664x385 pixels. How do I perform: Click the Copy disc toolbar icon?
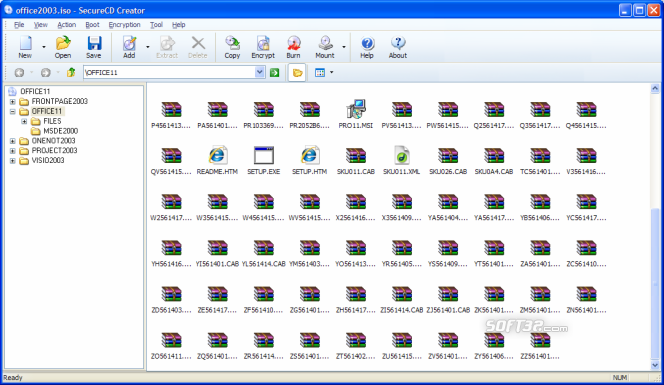pos(232,47)
